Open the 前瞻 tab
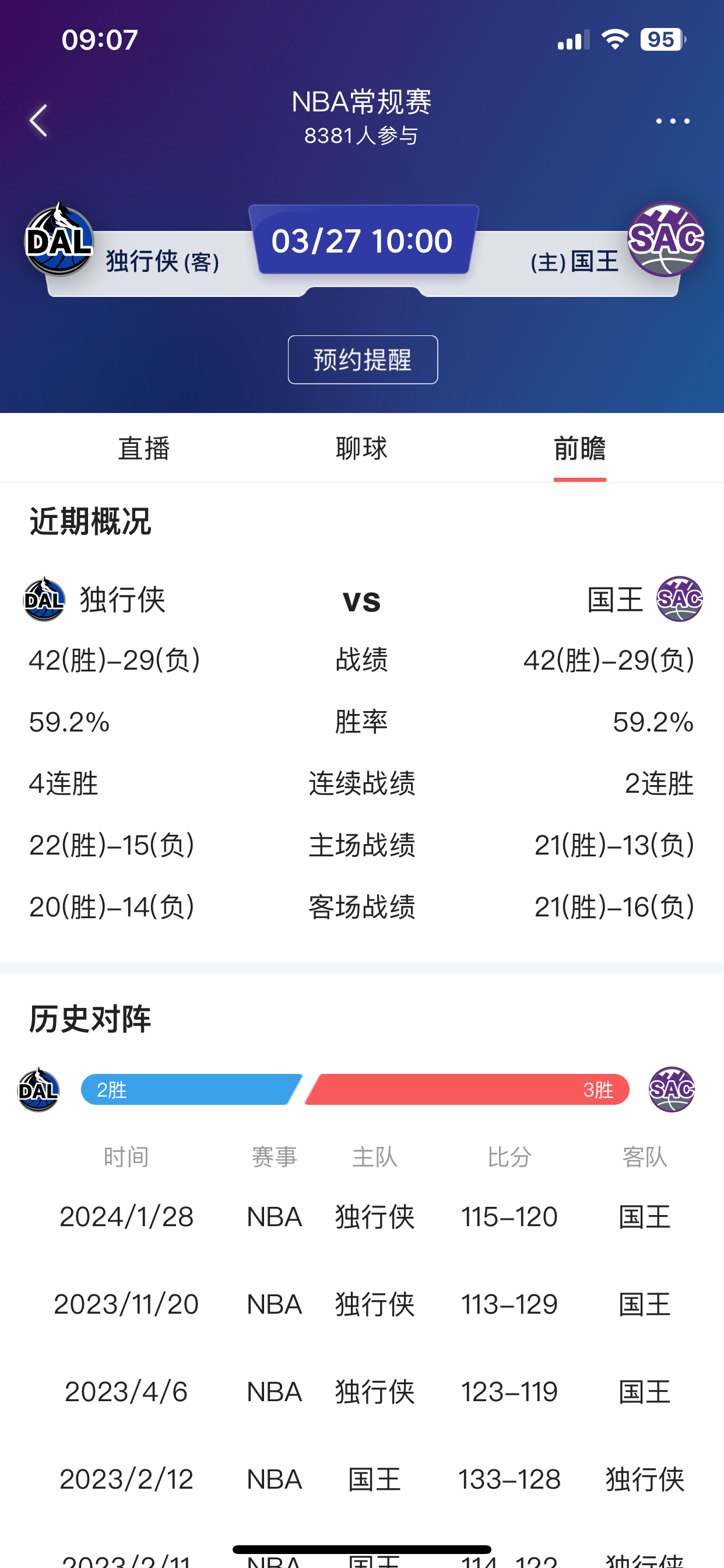Viewport: 724px width, 1568px height. 579,447
